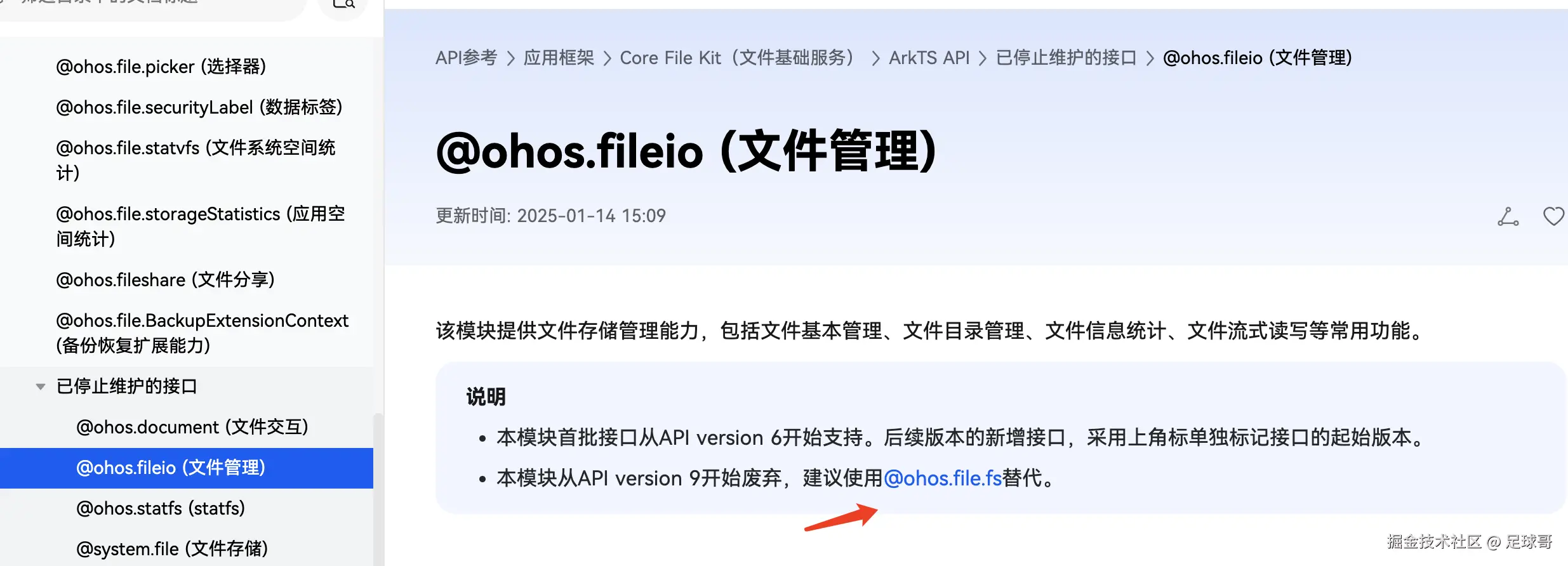The height and width of the screenshot is (566, 1568).
Task: Click ArkTS API breadcrumb
Action: click(x=929, y=58)
